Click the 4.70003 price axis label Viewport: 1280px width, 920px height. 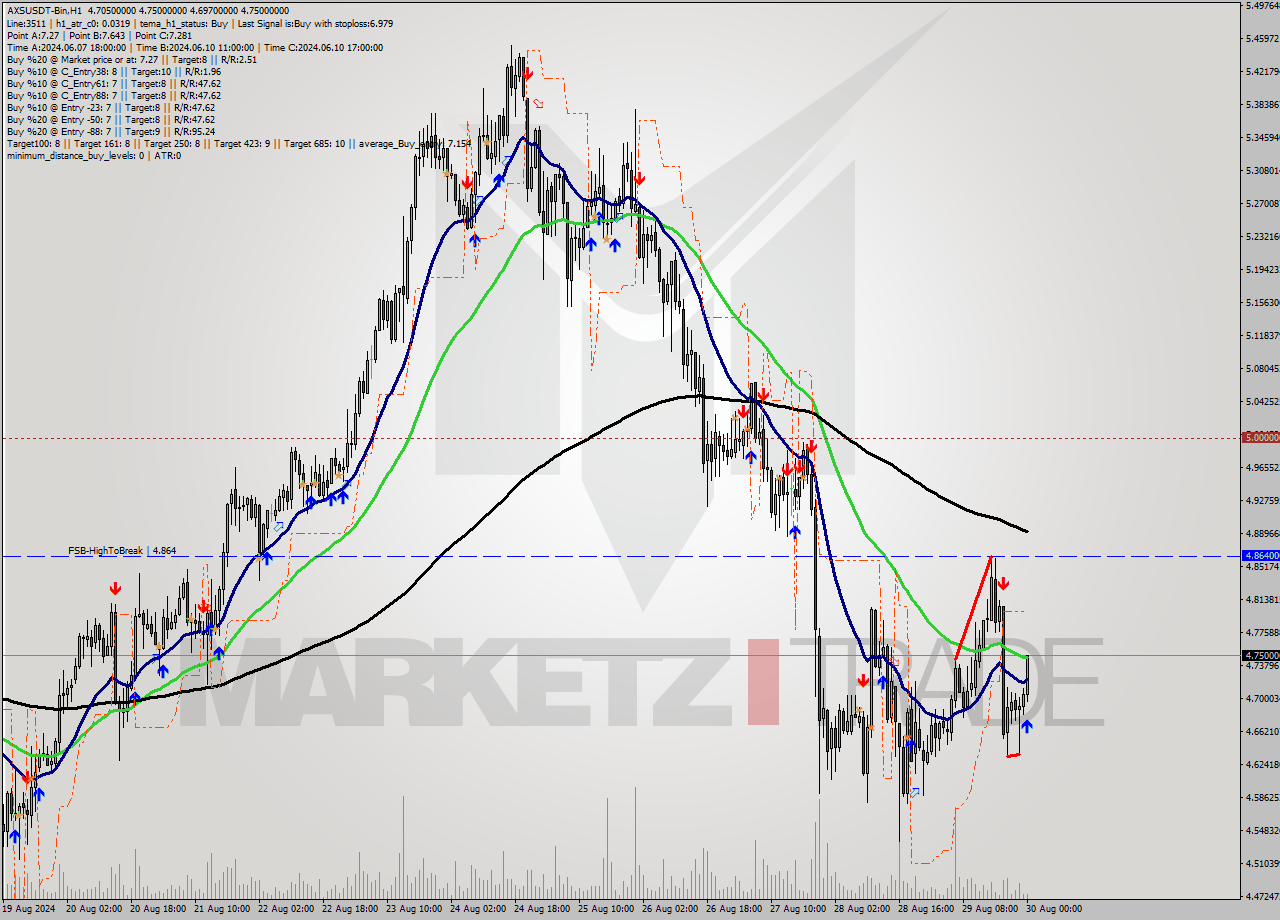1261,698
